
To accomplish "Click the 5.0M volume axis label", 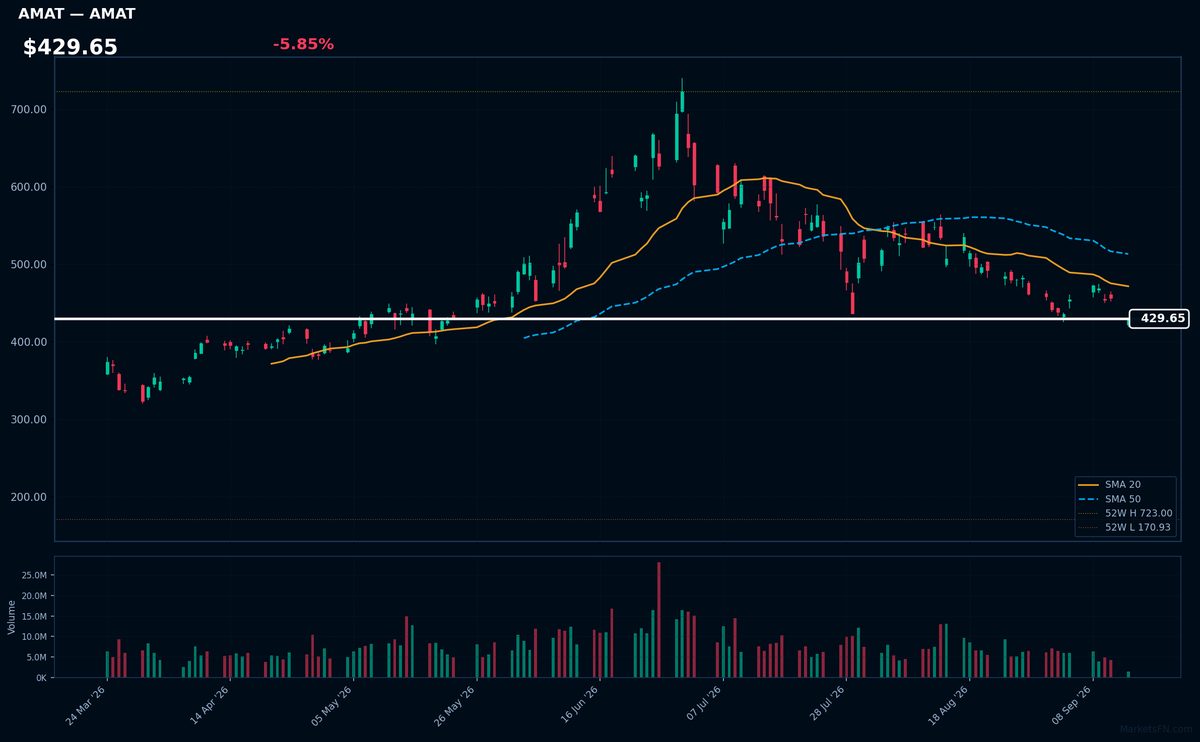I will 37,657.
